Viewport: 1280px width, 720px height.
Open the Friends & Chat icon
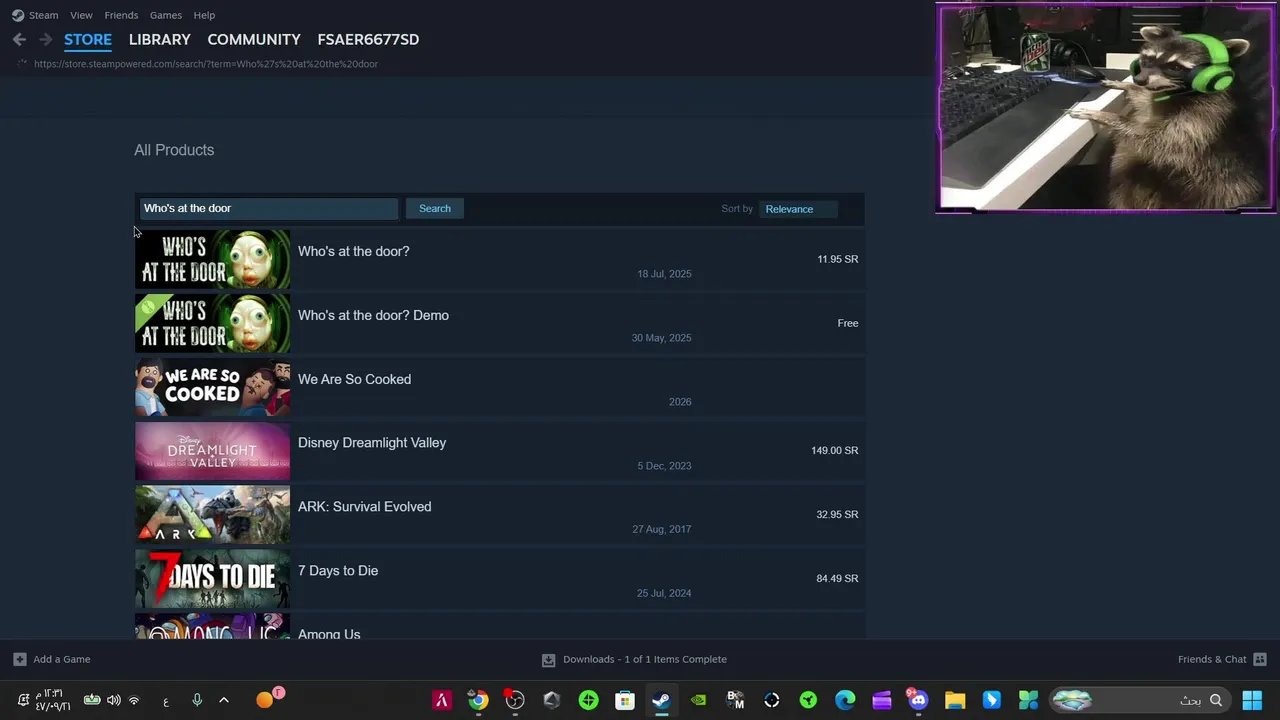(1260, 659)
